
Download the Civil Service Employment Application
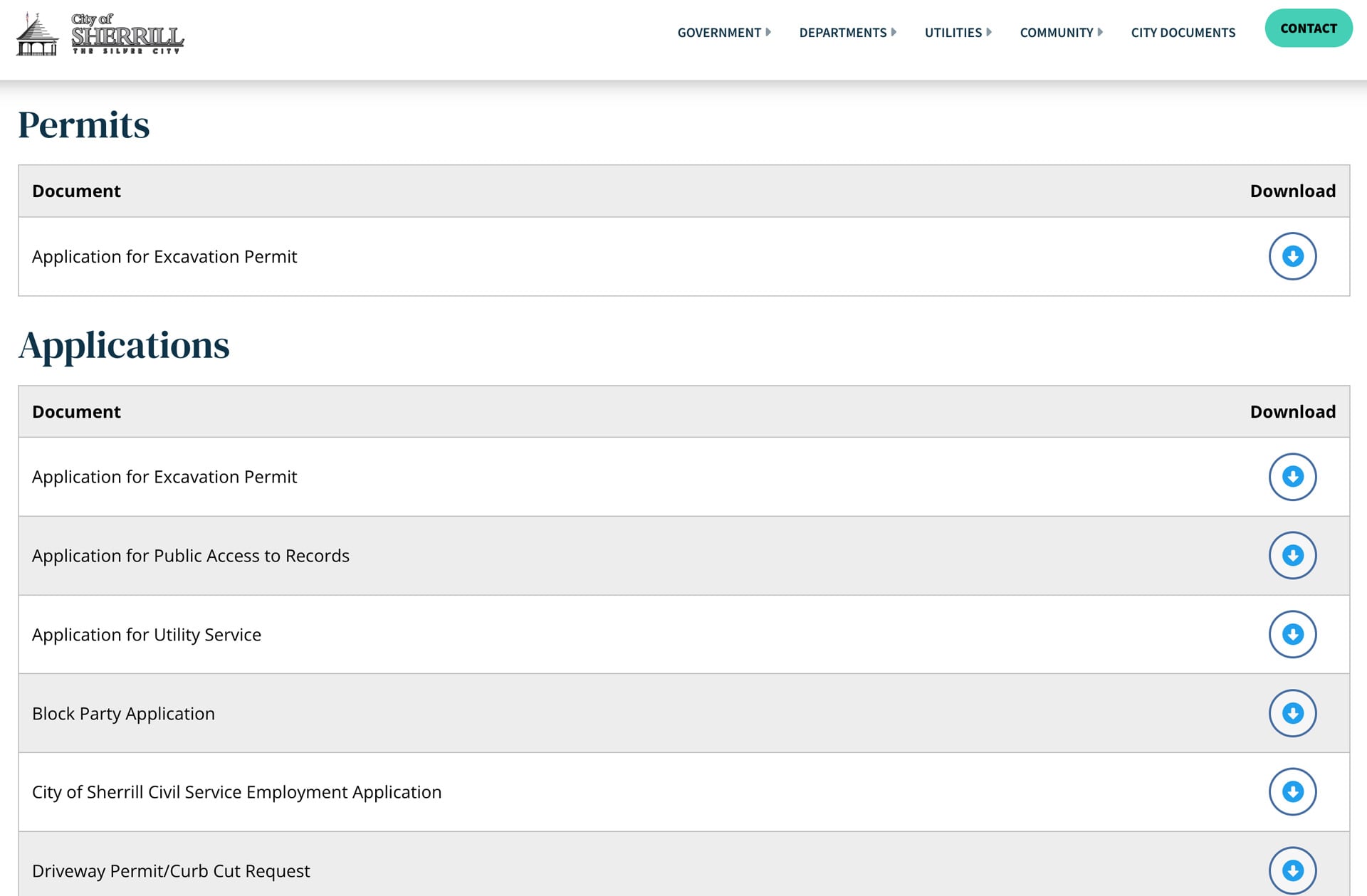point(1292,791)
